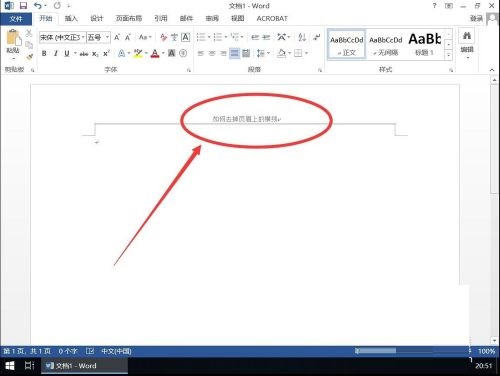
Task: Open the Change Case Aa dropdown
Action: [145, 37]
